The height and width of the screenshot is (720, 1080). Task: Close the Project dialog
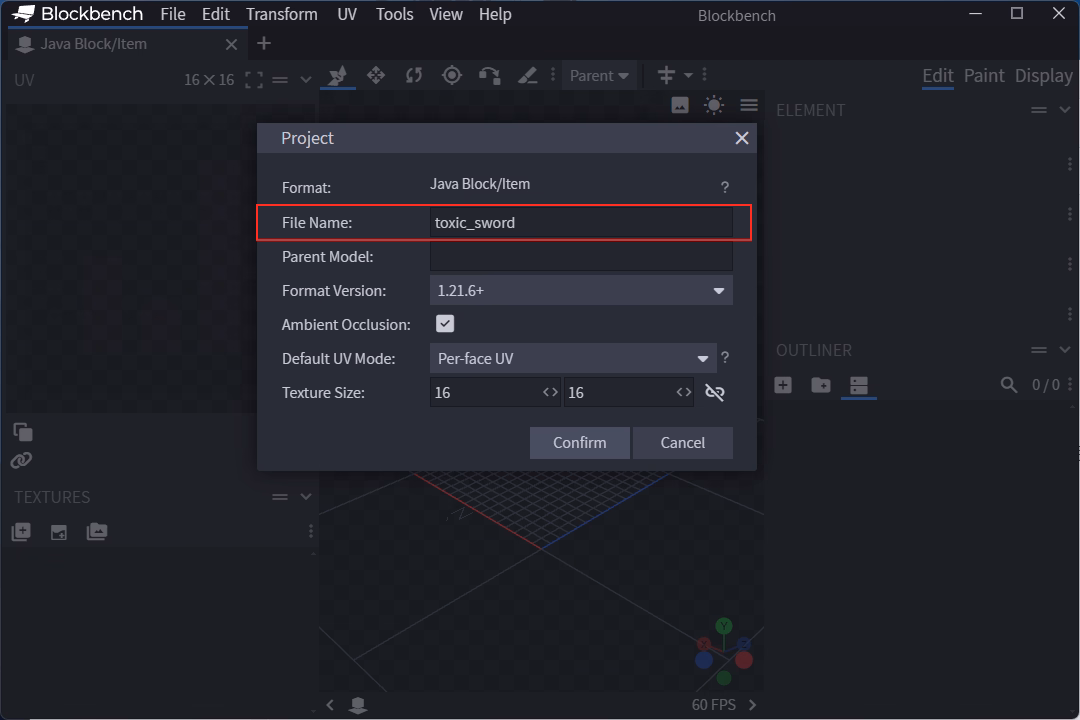742,138
